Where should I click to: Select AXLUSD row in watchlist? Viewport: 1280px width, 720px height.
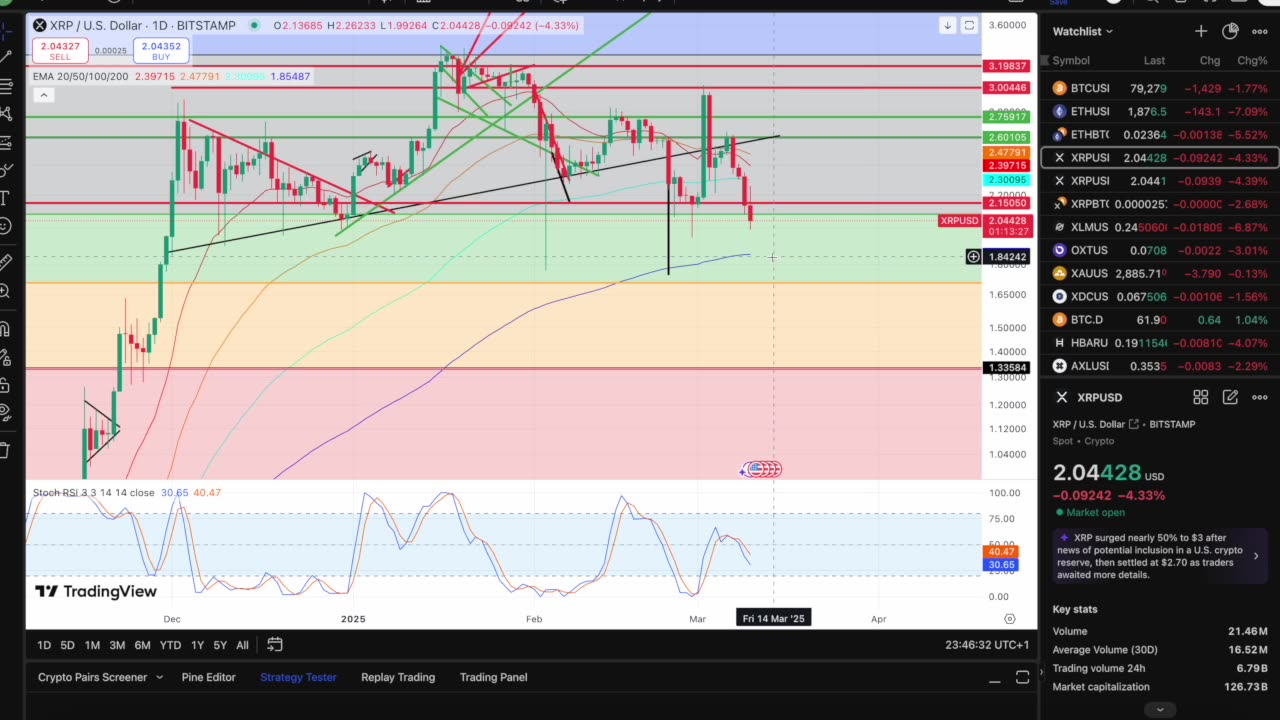tap(1160, 366)
